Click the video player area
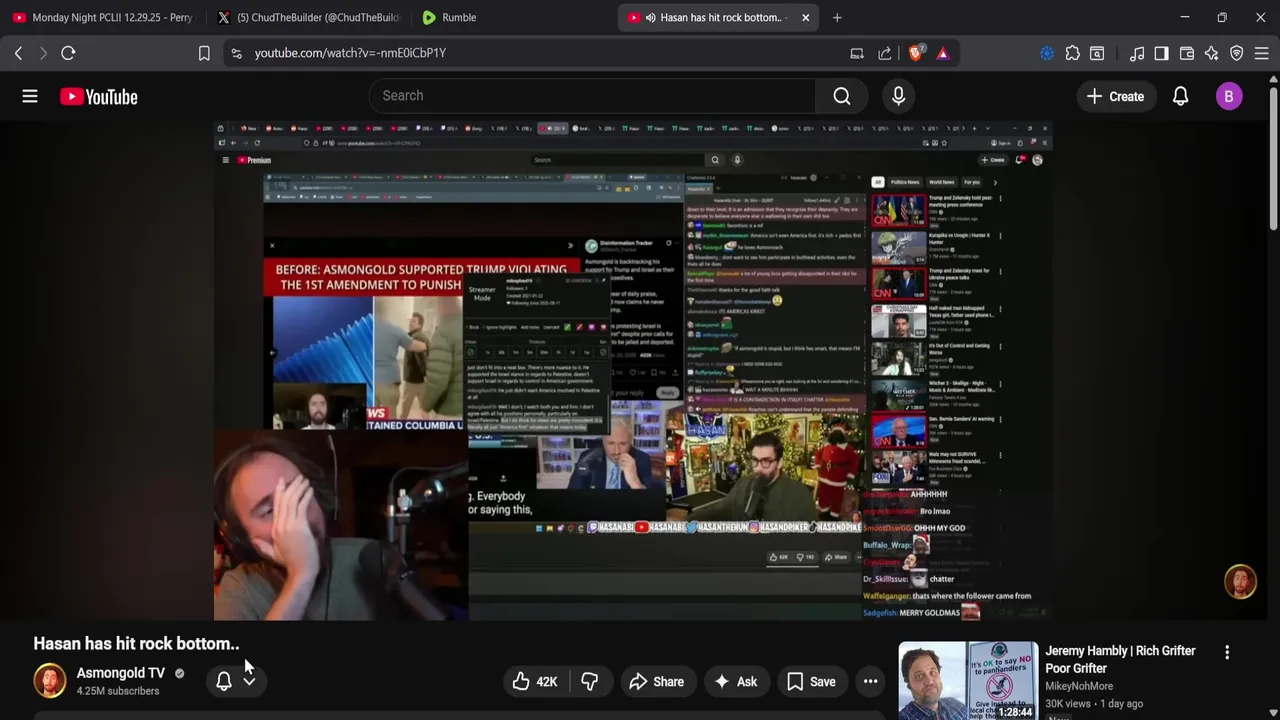 pos(633,371)
